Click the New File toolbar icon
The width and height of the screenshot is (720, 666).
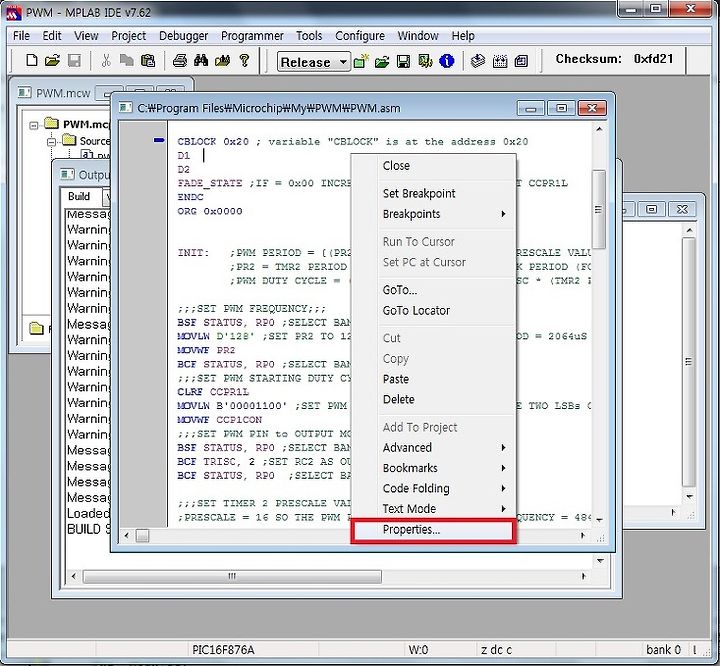click(32, 60)
